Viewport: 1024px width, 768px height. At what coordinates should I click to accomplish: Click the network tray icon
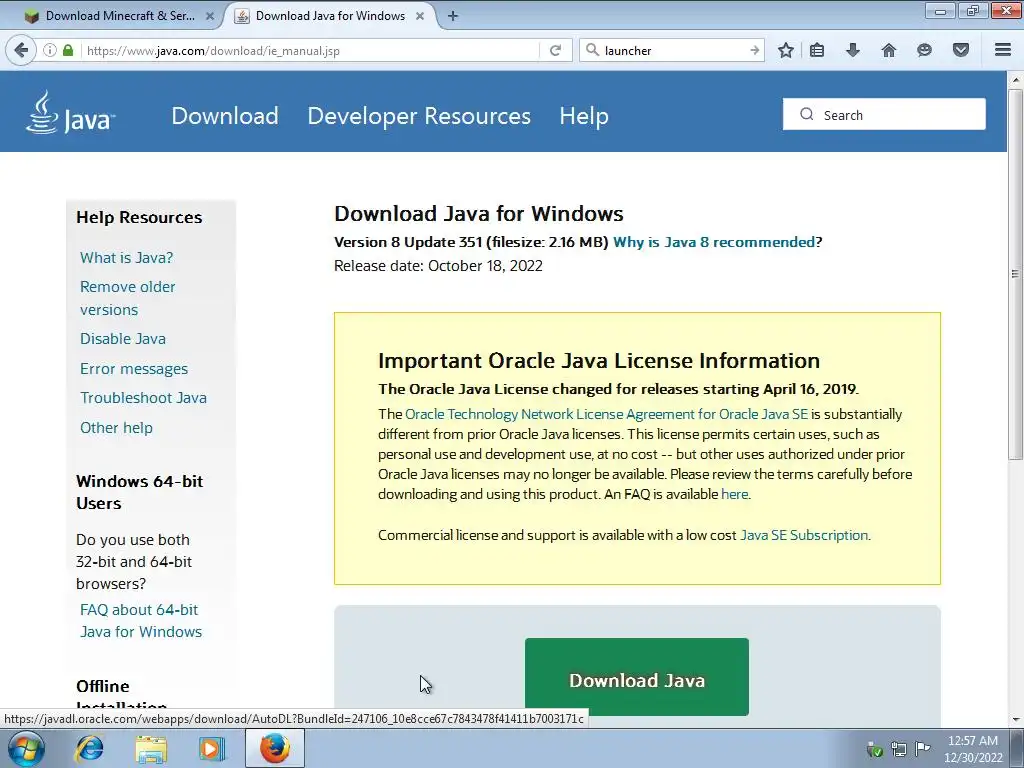pyautogui.click(x=899, y=748)
